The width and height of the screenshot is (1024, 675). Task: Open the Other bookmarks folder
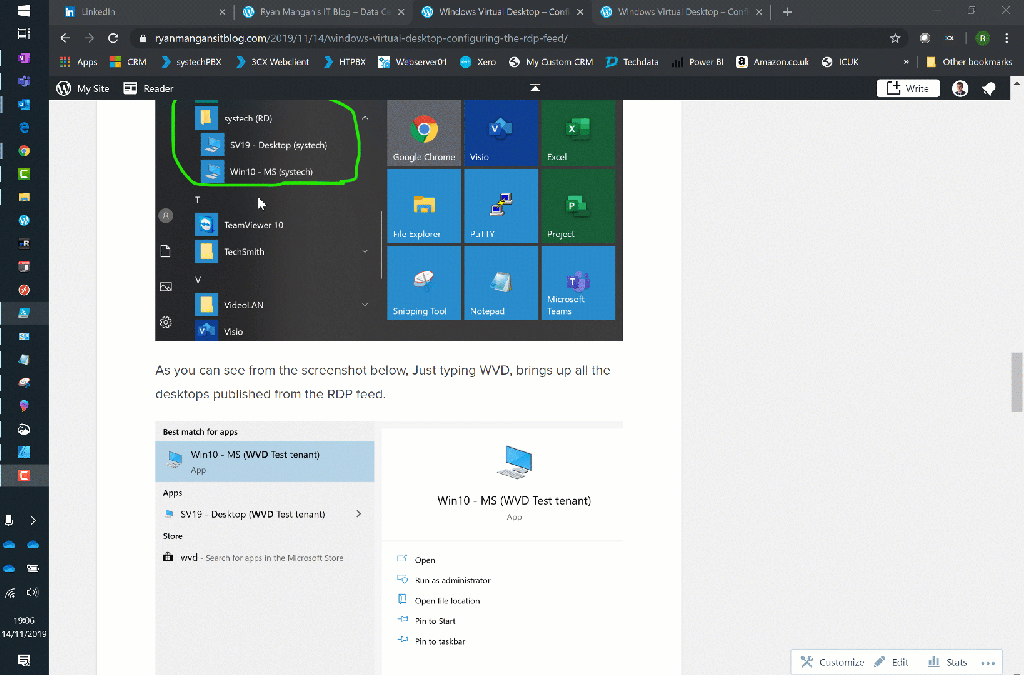pos(969,62)
